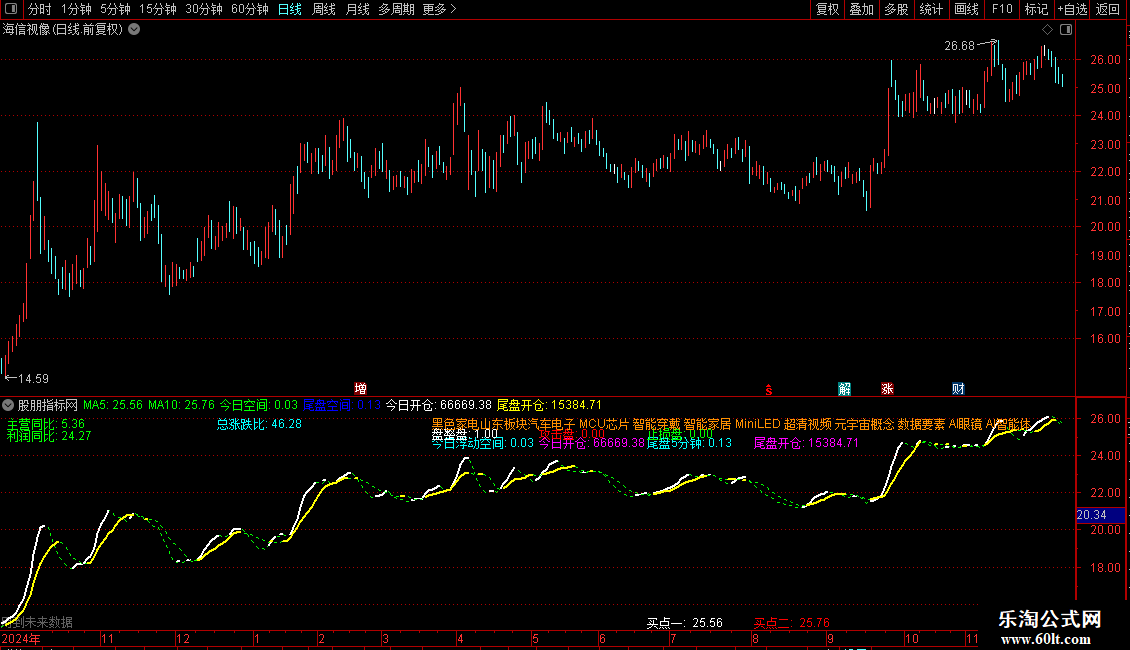Click the red 增 event marker

(x=360, y=389)
